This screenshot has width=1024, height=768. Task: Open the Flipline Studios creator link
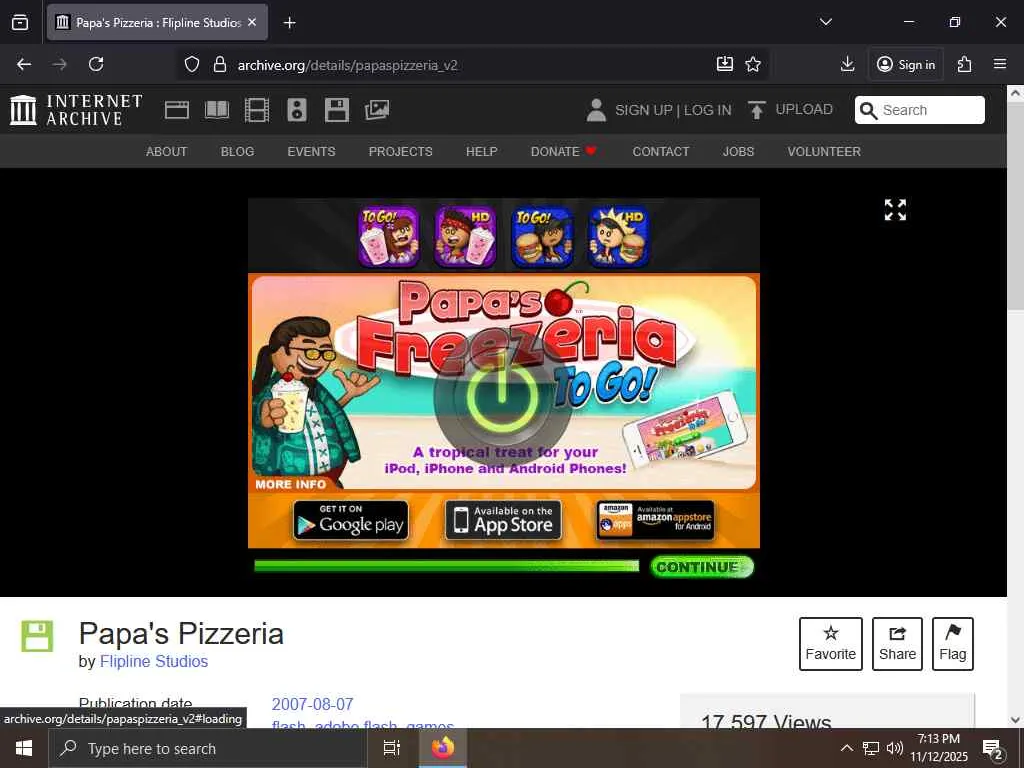click(153, 662)
